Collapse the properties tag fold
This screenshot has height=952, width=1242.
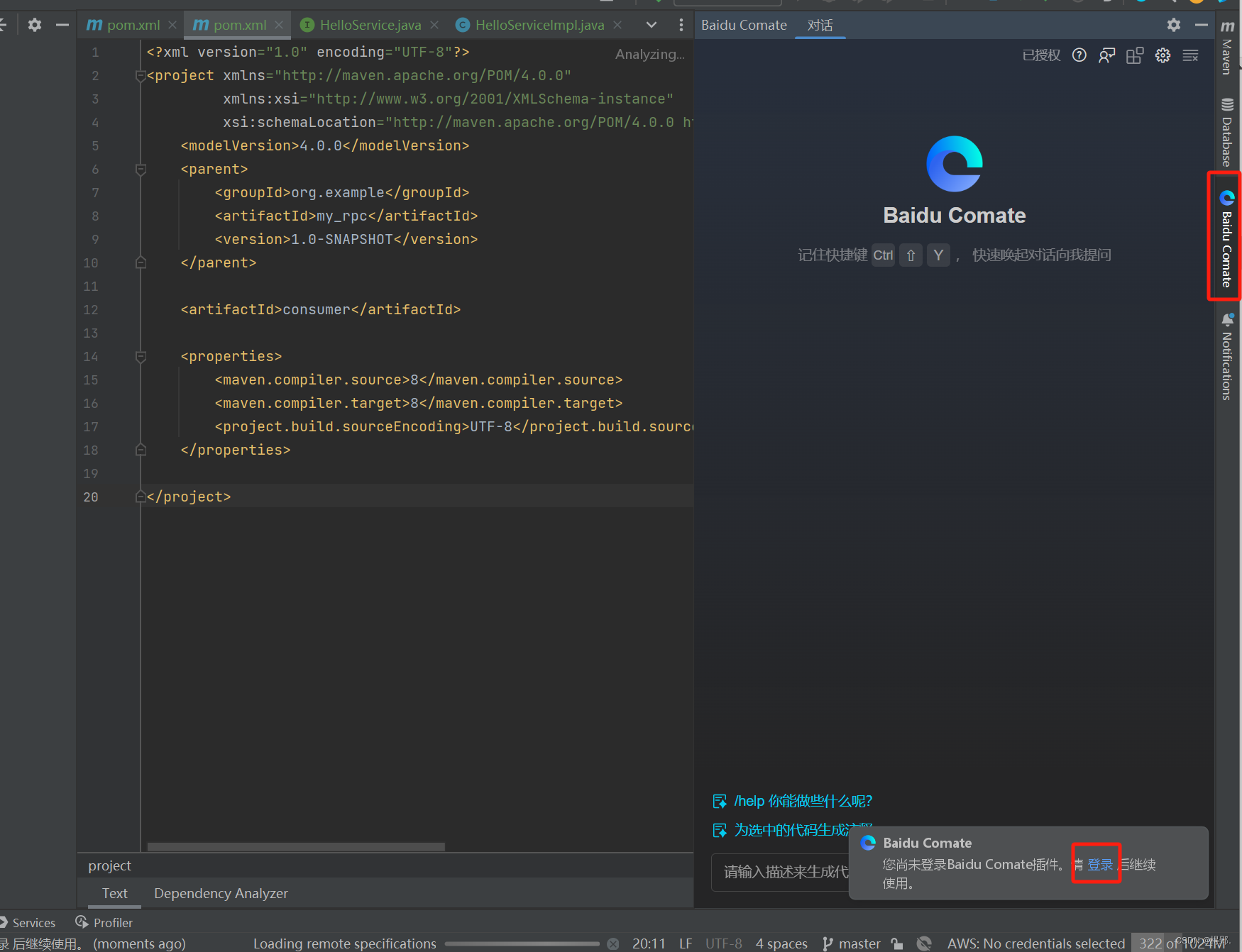[141, 357]
